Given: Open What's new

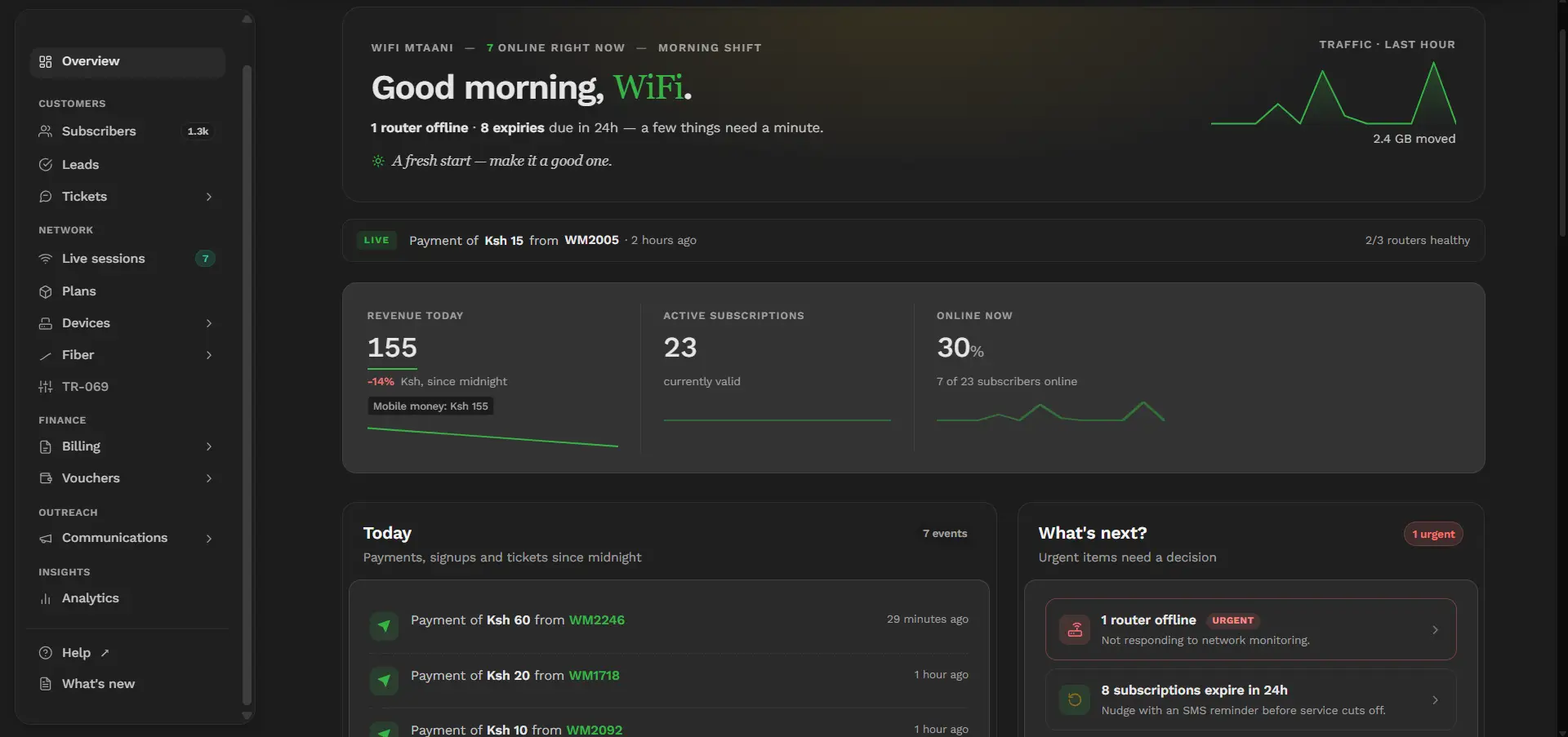Looking at the screenshot, I should [127, 684].
